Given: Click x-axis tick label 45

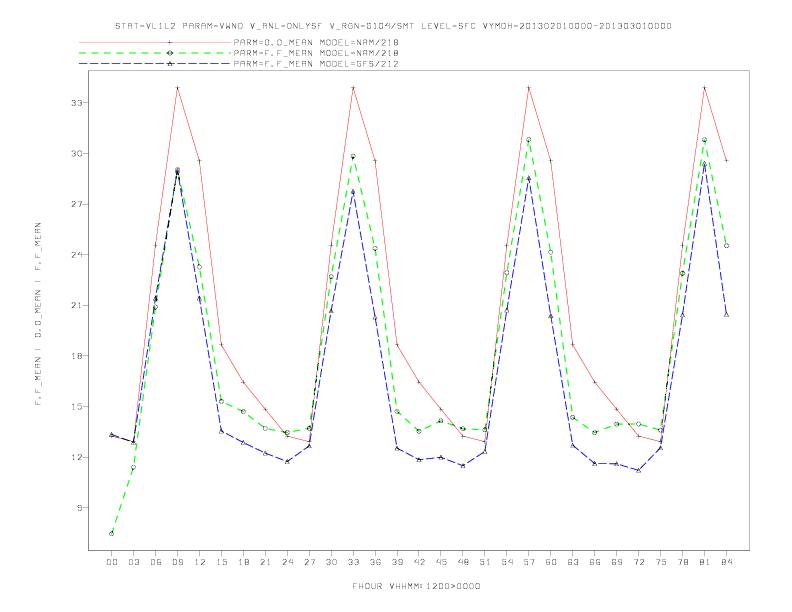Looking at the screenshot, I should 441,562.
